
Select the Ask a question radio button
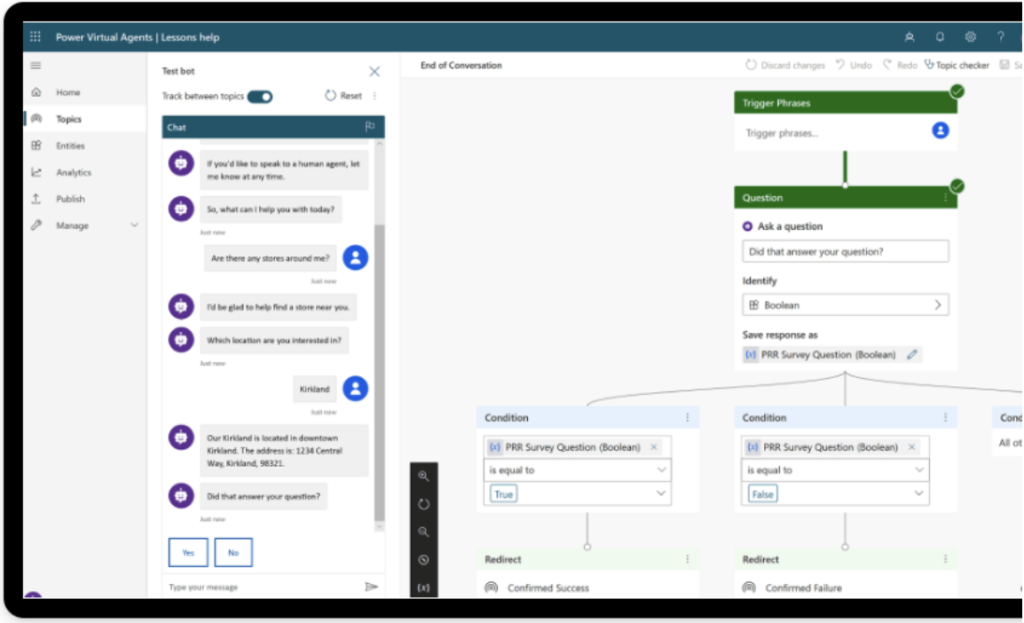tap(748, 227)
